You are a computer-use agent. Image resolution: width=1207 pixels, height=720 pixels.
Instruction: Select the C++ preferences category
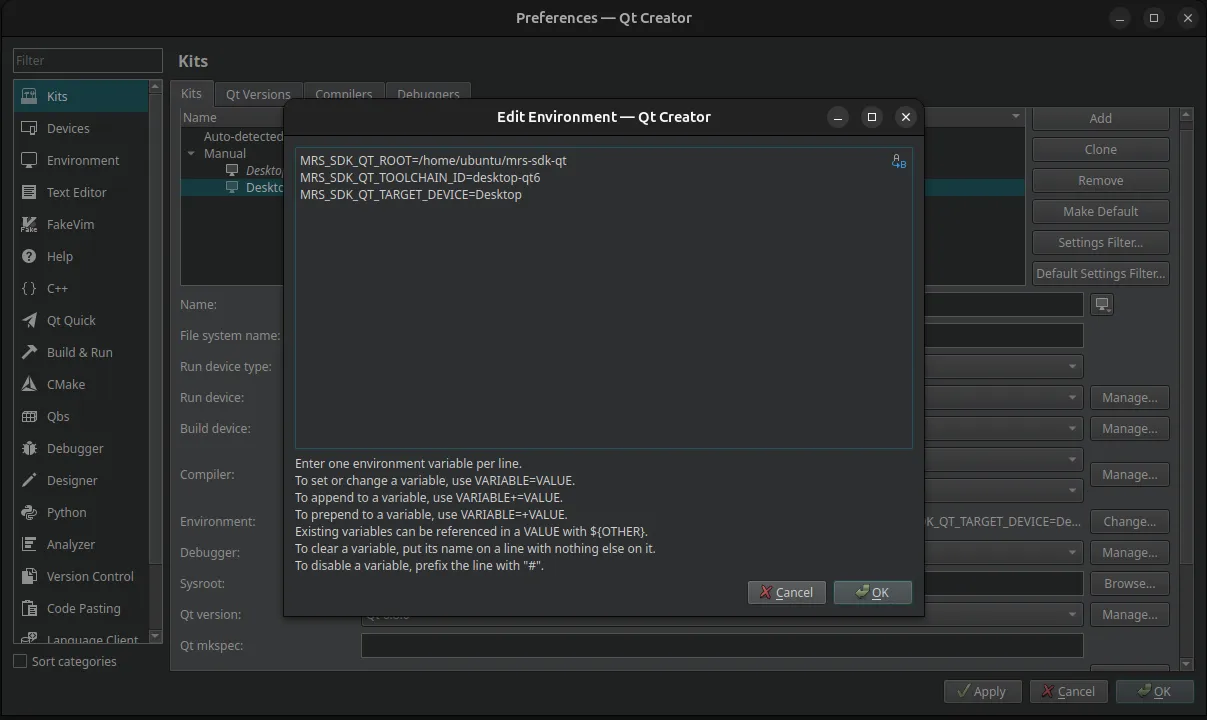click(x=81, y=288)
